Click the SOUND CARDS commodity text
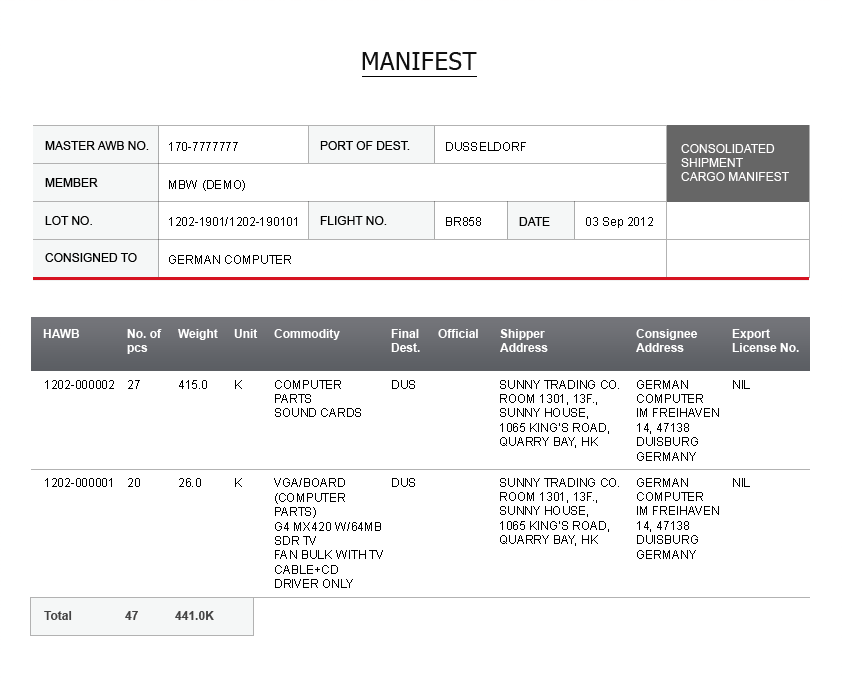 [318, 413]
